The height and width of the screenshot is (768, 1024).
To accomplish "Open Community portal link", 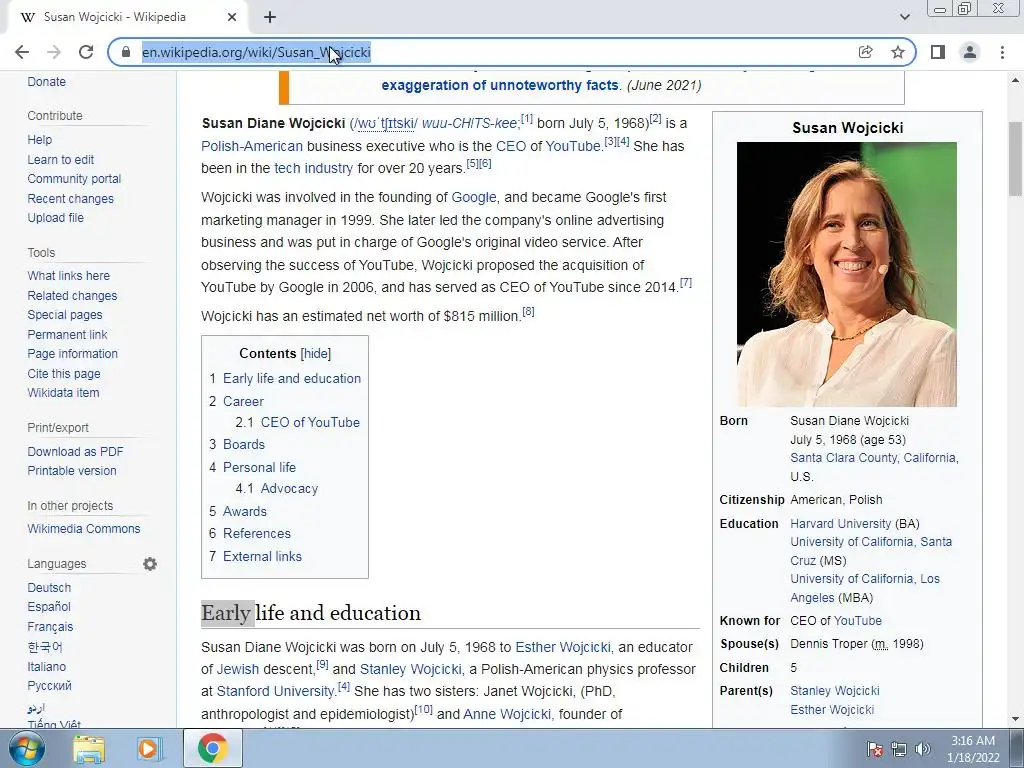I will pyautogui.click(x=74, y=179).
